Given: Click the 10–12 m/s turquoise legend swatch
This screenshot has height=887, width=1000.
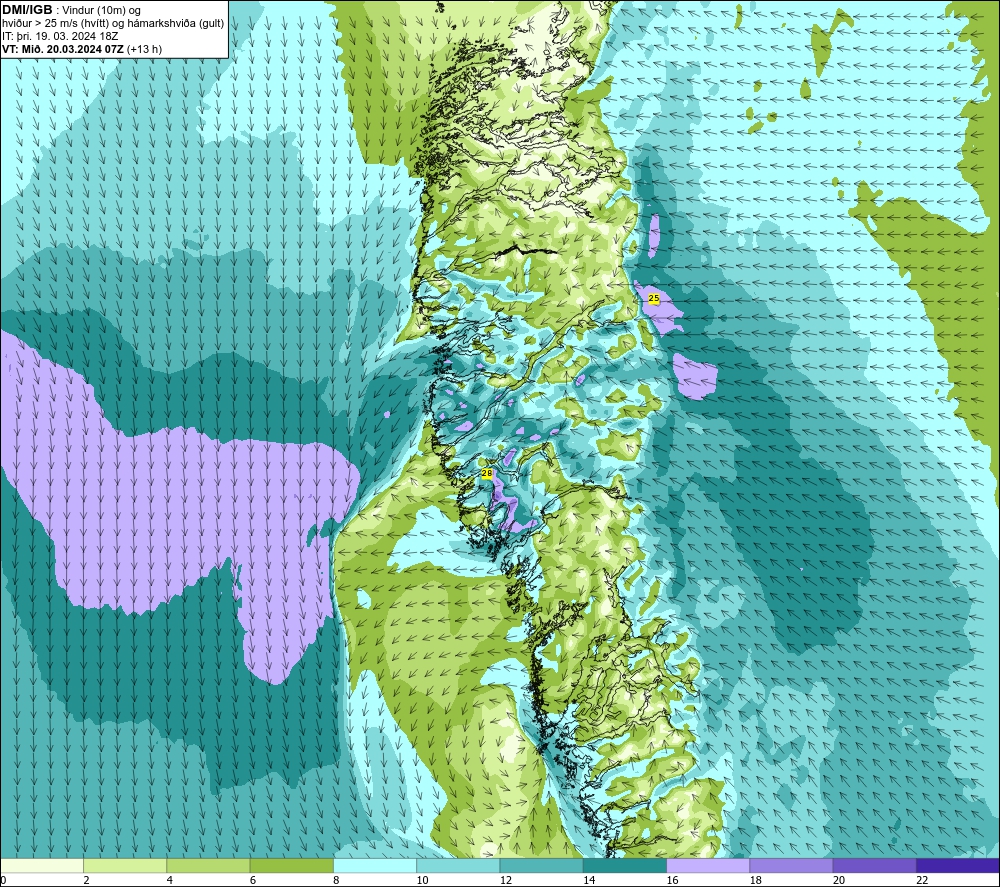Looking at the screenshot, I should 458,865.
